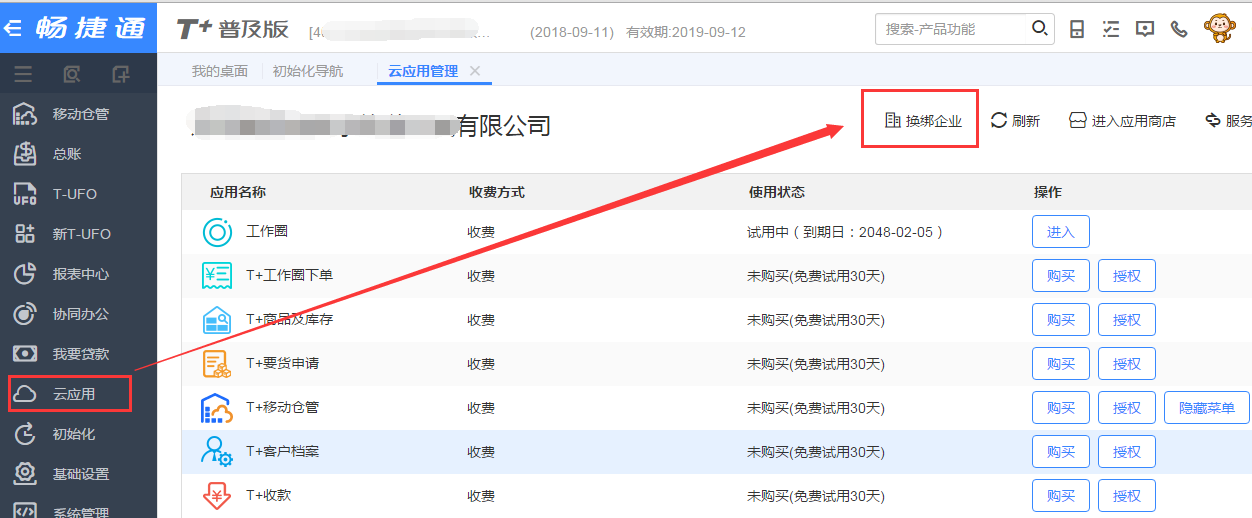Click 授权 for T+商品及库存

(x=1127, y=320)
